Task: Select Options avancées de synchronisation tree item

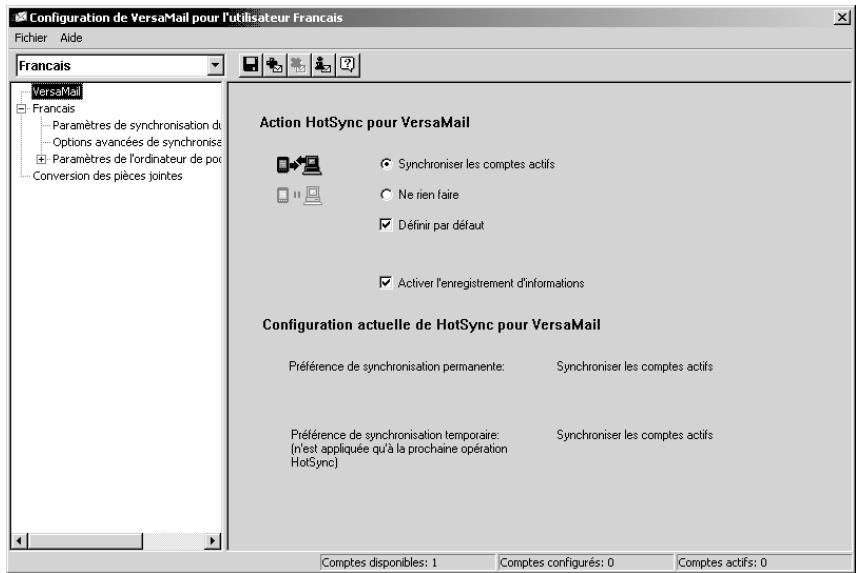Action: point(137,142)
